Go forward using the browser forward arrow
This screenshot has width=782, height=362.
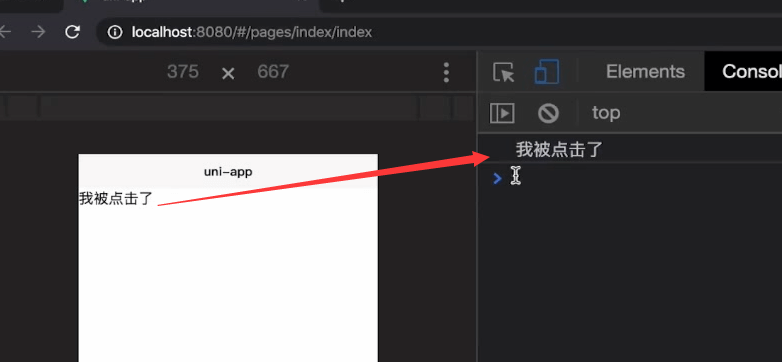tap(38, 32)
